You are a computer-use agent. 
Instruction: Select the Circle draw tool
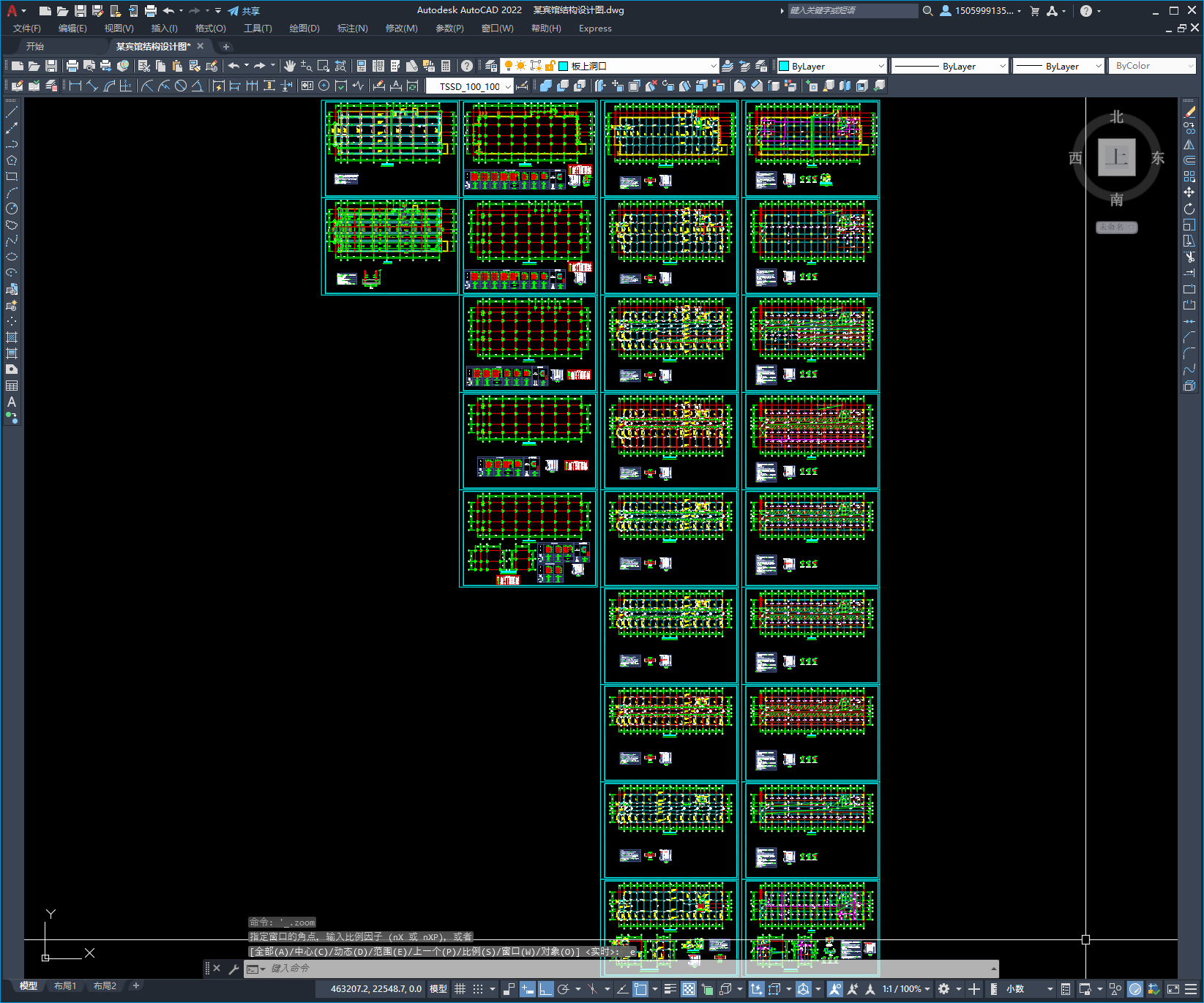click(12, 209)
